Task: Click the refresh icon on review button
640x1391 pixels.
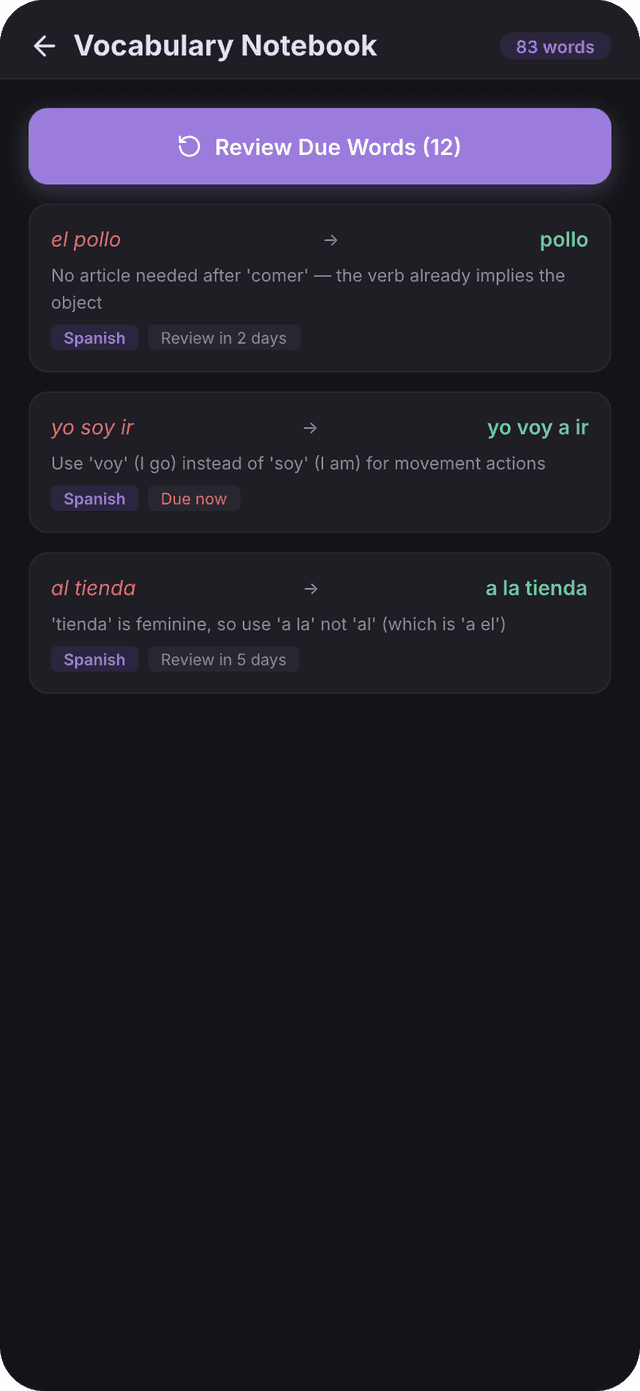Action: click(x=189, y=147)
